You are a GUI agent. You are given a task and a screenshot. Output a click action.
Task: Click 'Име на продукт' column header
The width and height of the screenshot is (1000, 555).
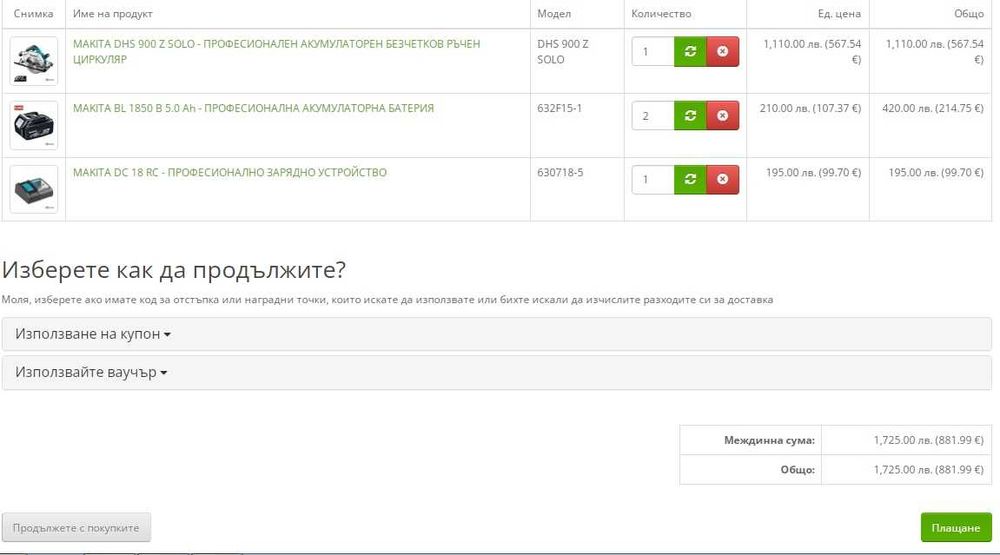[x=113, y=13]
